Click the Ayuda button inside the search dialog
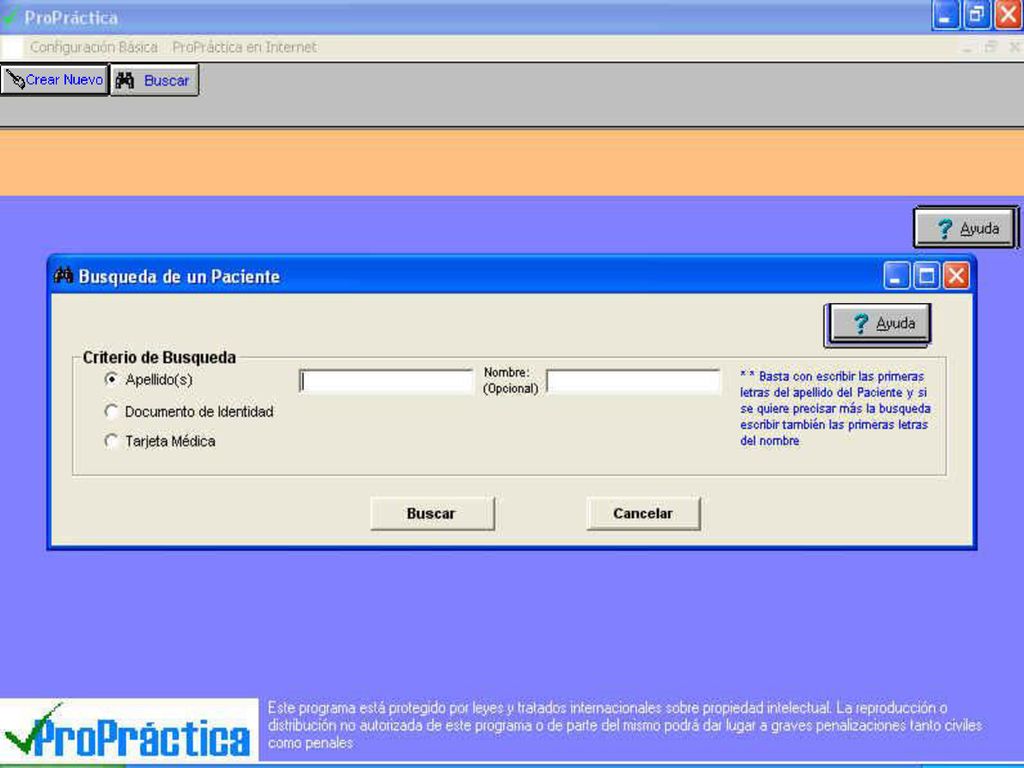1024x768 pixels. 880,323
